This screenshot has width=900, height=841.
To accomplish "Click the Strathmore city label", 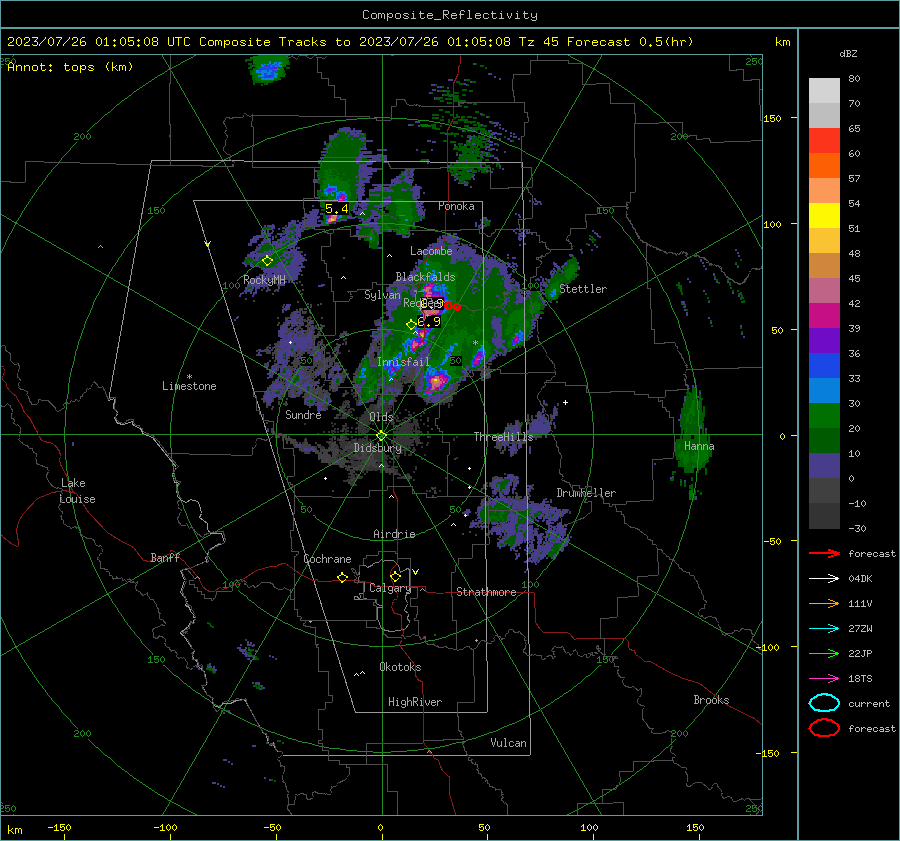I will tap(486, 592).
